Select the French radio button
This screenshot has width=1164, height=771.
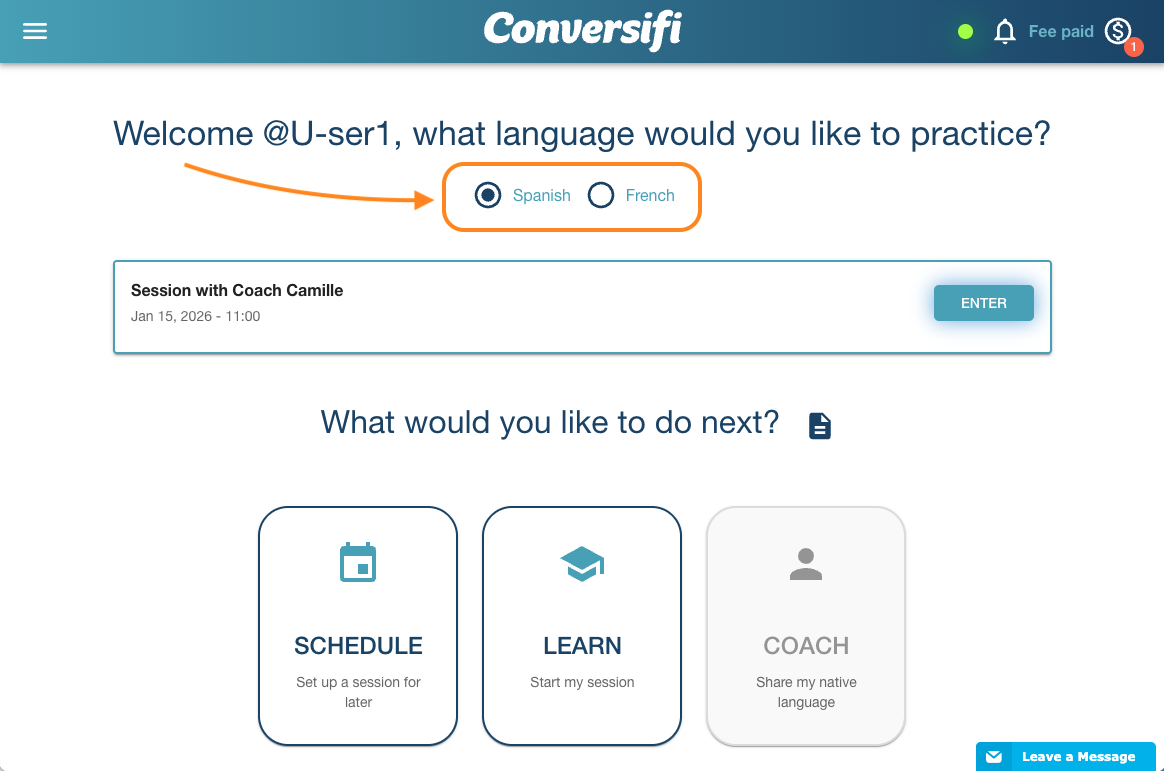point(601,195)
